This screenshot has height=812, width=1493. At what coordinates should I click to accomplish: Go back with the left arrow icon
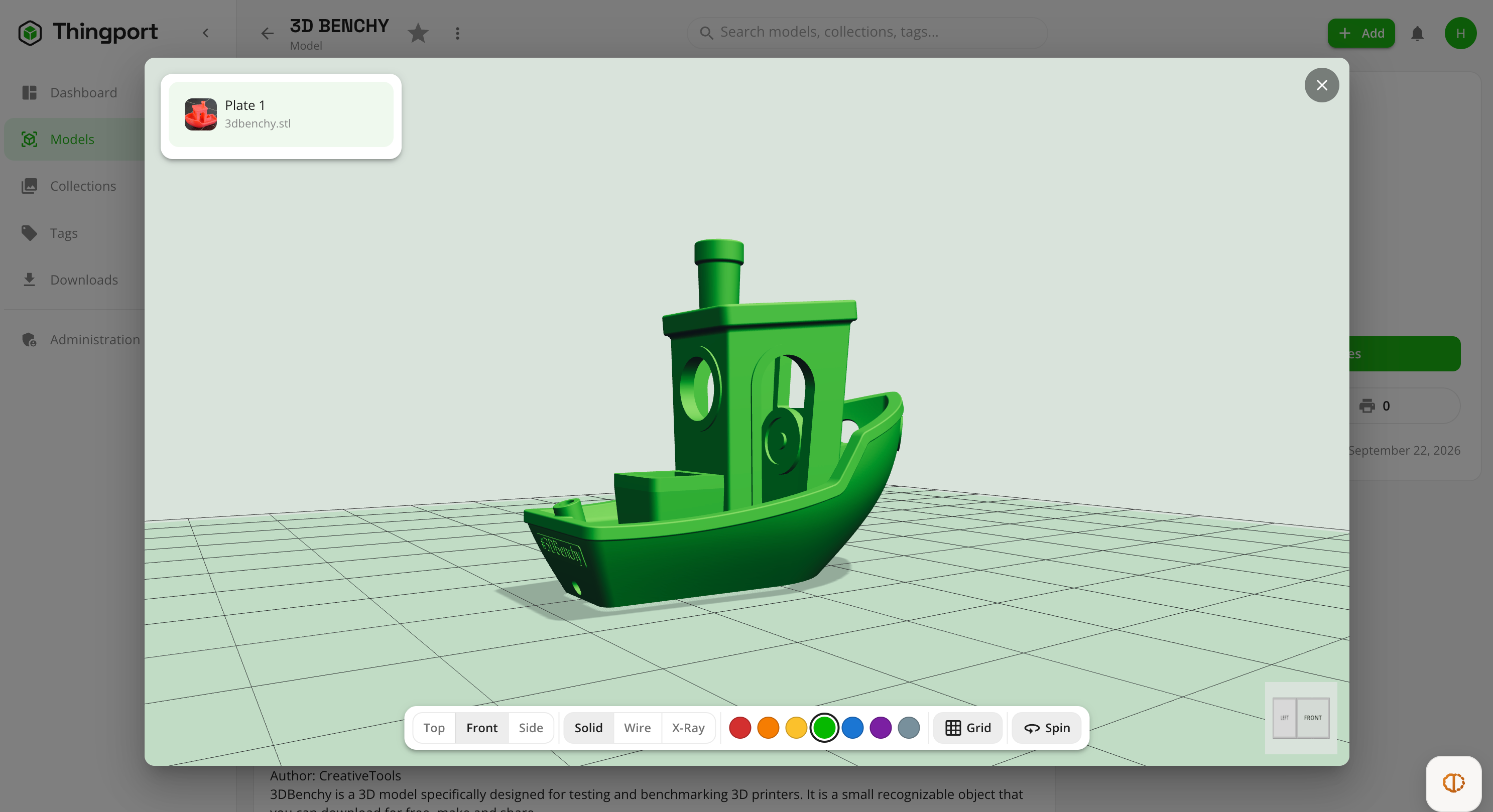click(267, 33)
